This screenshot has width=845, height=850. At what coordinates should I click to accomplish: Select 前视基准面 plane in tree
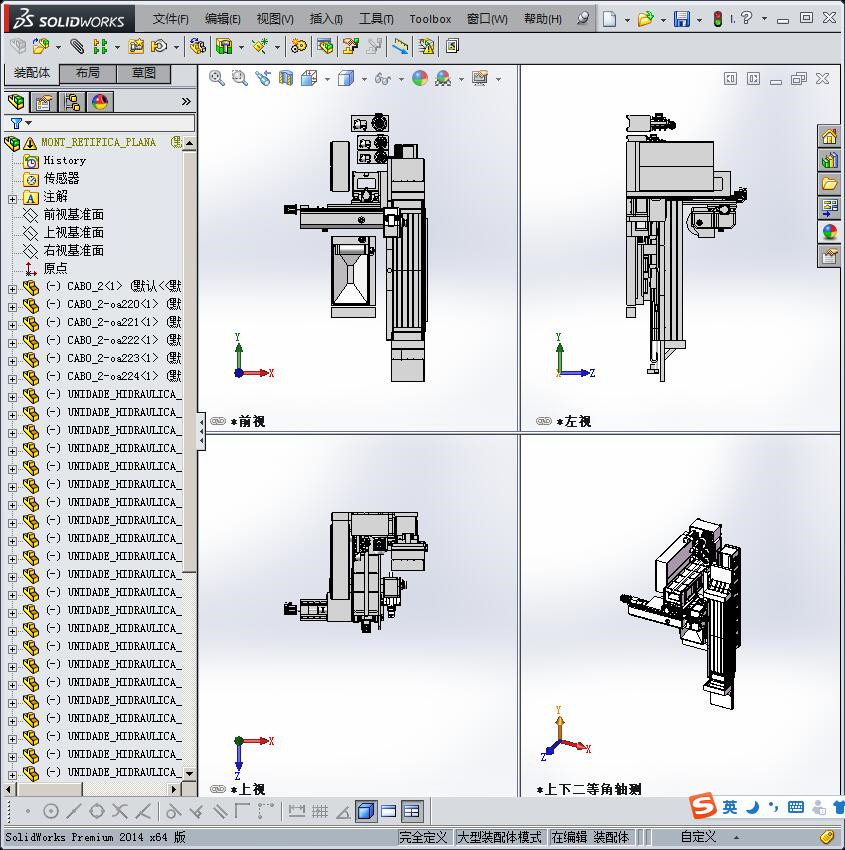[73, 215]
